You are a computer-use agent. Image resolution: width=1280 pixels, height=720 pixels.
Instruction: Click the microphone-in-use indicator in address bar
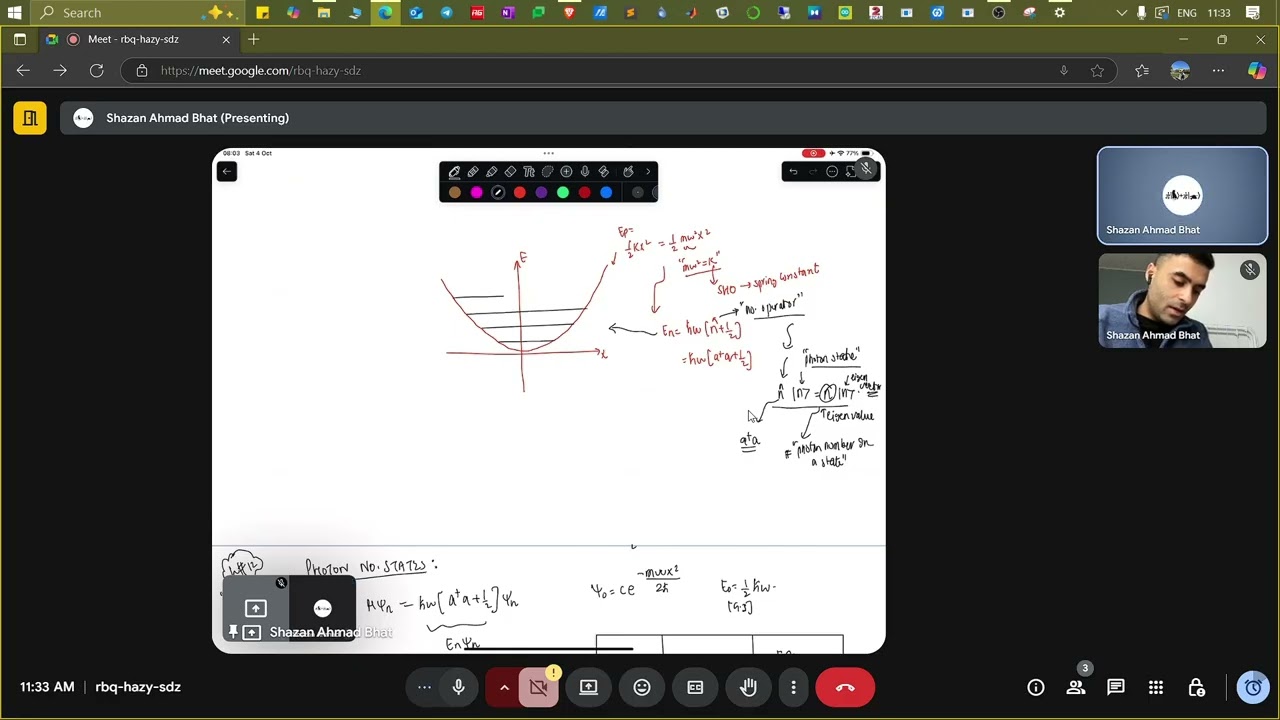pyautogui.click(x=1063, y=70)
